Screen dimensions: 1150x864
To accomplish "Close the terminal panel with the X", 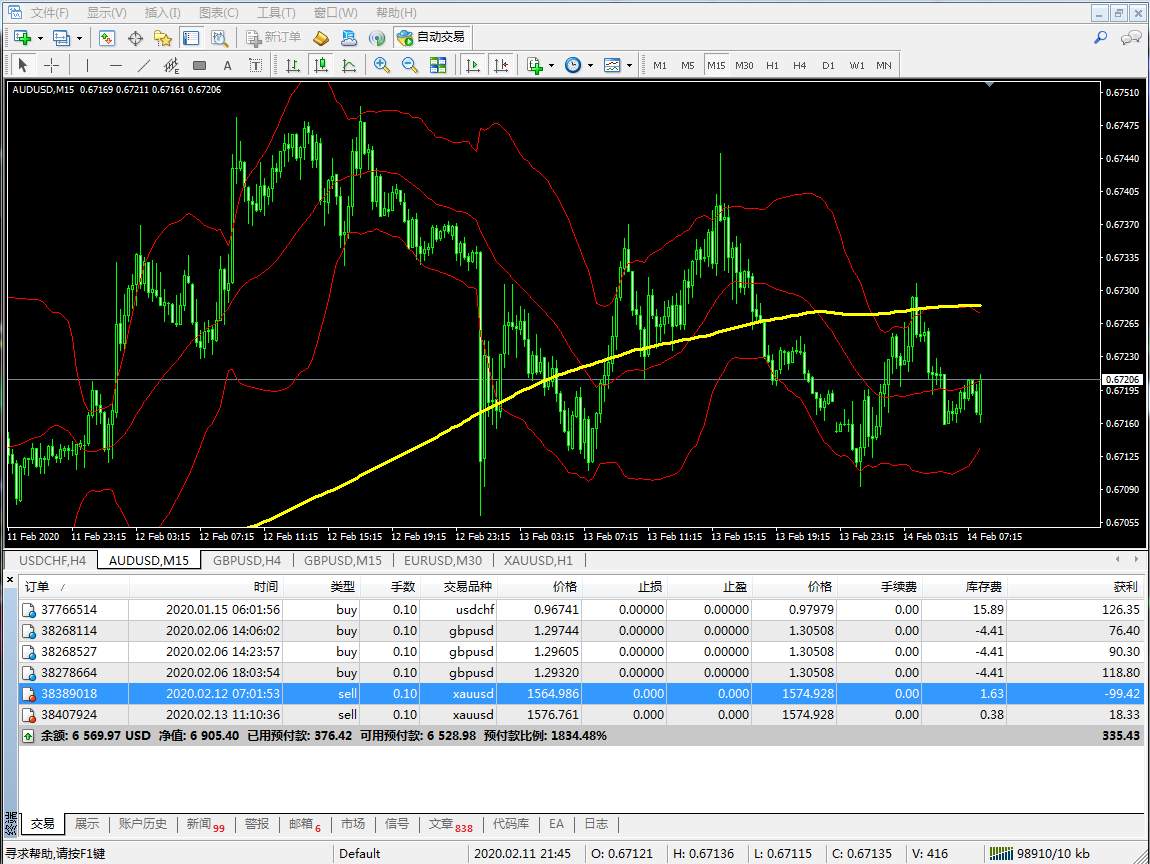I will 10,579.
